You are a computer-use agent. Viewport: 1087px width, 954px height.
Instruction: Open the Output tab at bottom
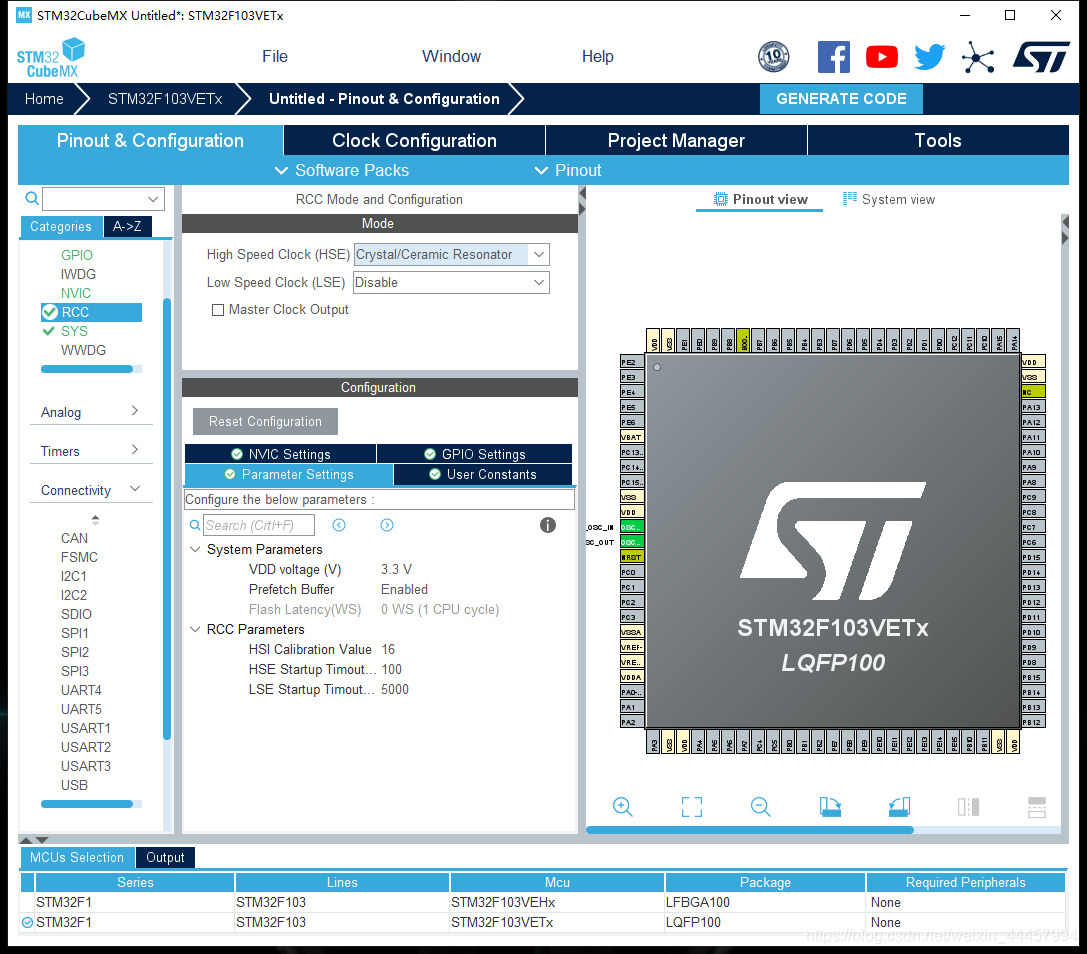pyautogui.click(x=165, y=858)
